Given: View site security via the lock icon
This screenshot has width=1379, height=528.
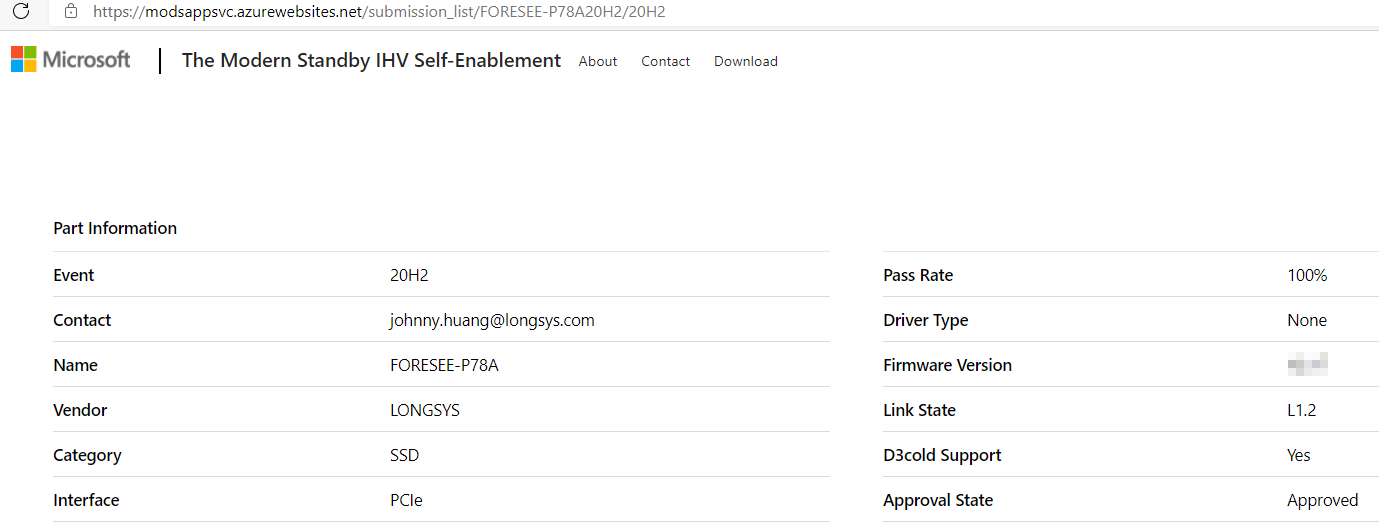Looking at the screenshot, I should point(70,12).
